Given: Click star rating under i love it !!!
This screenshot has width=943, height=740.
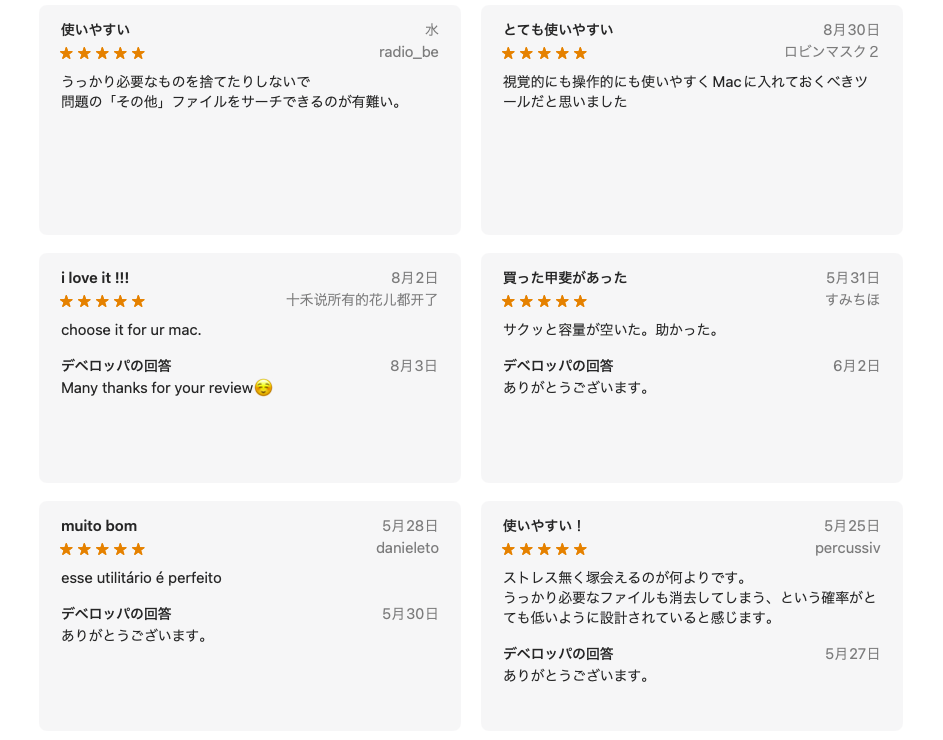Looking at the screenshot, I should (x=103, y=301).
